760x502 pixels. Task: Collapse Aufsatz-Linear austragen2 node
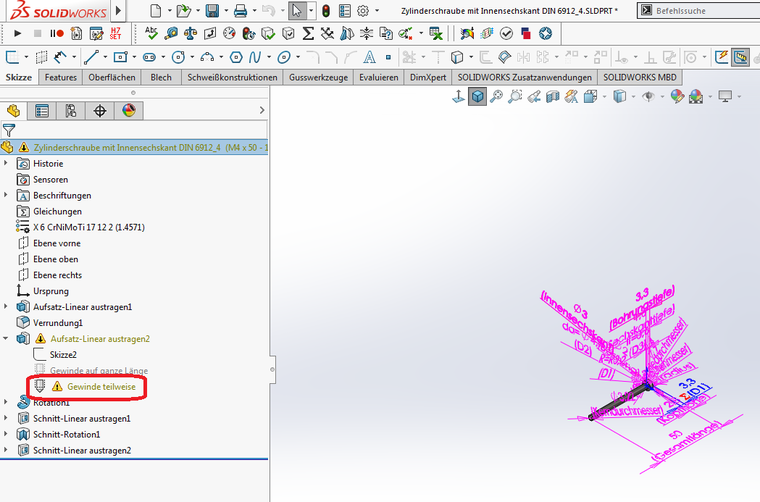[x=6, y=338]
